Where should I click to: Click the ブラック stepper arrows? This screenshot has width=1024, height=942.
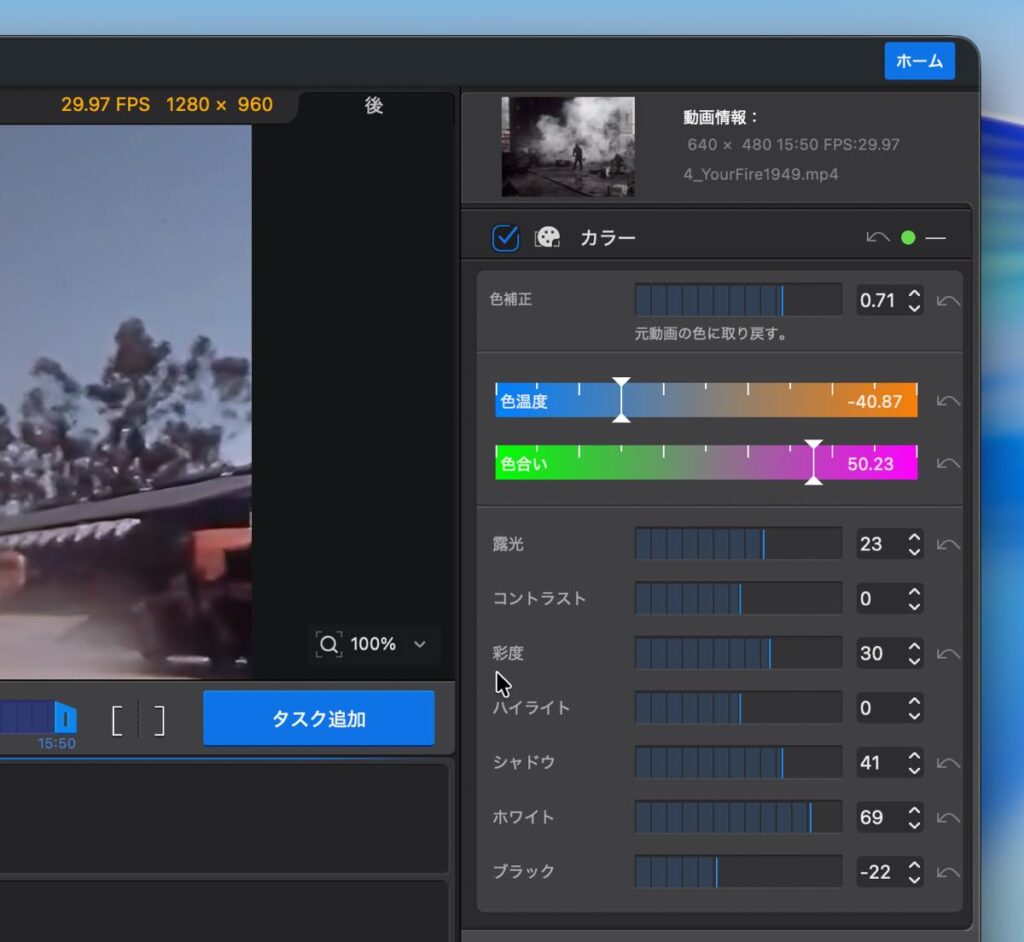pos(914,872)
